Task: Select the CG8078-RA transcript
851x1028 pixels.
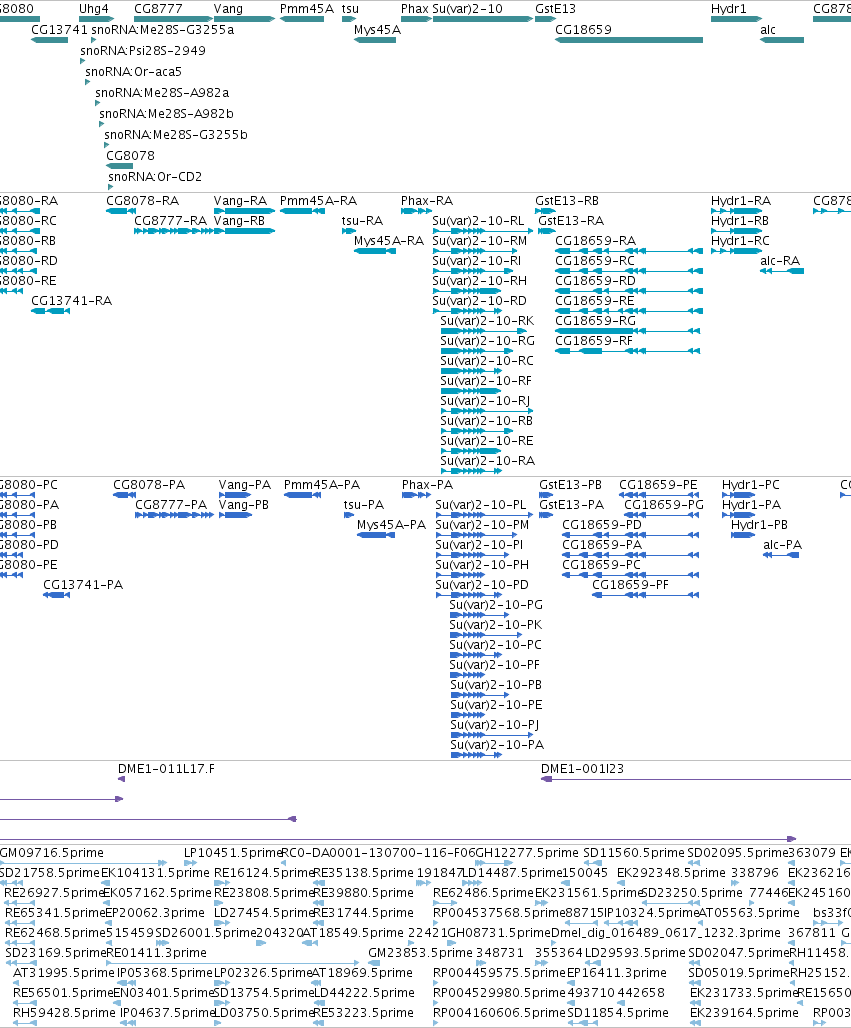Action: coord(121,211)
